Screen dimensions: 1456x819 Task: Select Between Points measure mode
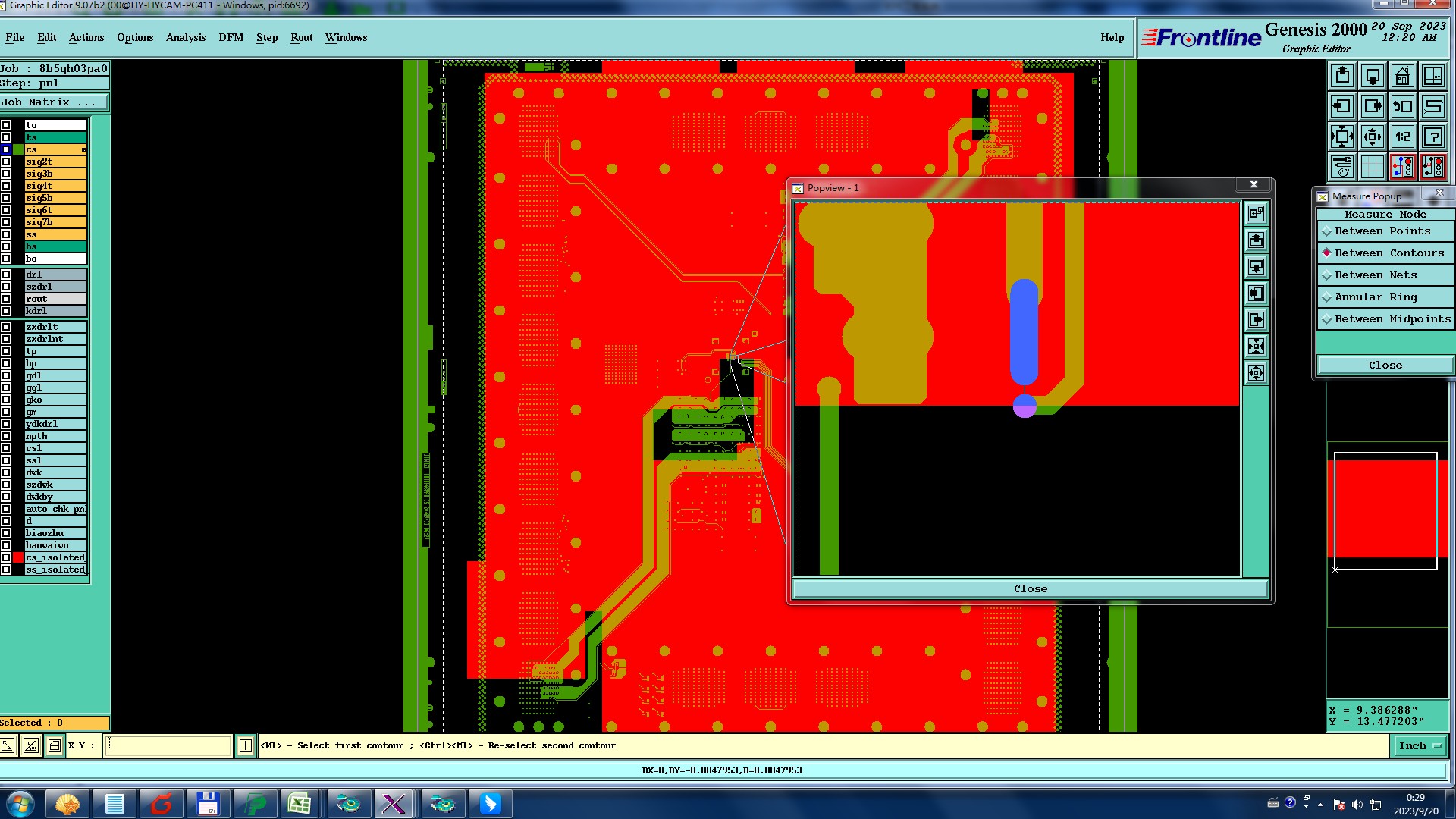point(1382,231)
